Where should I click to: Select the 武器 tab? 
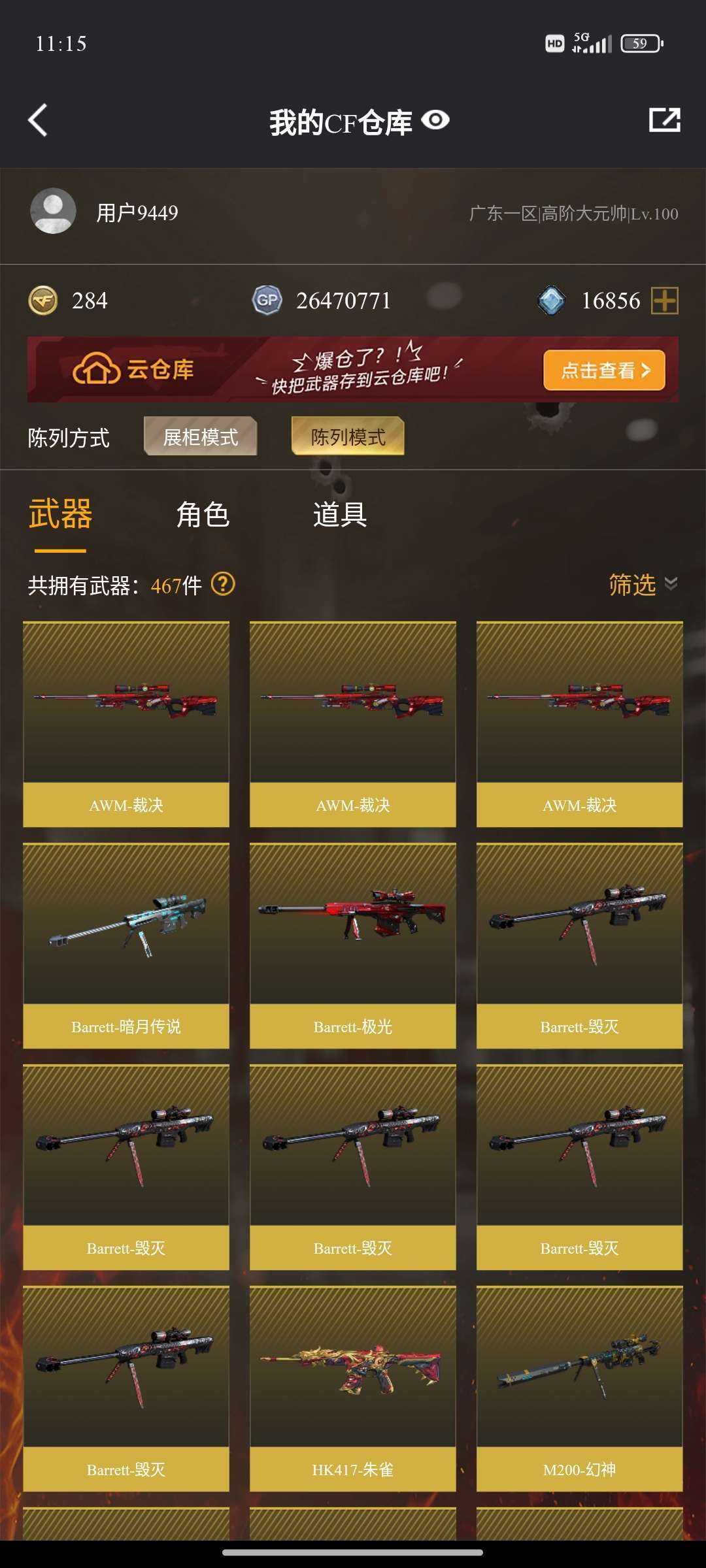coord(60,515)
